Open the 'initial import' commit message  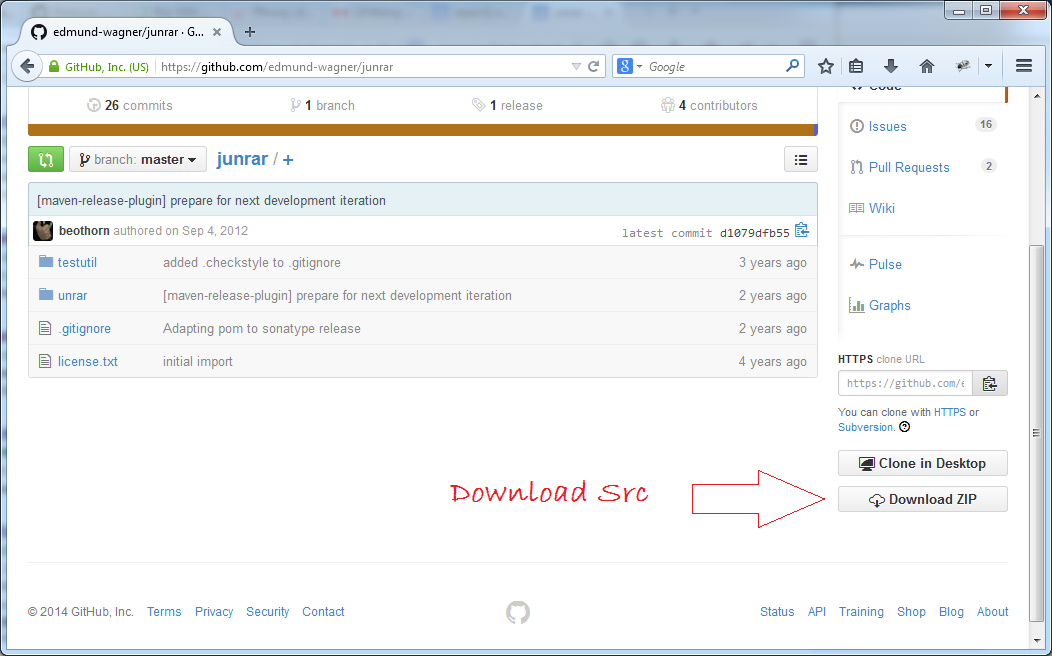[x=197, y=361]
